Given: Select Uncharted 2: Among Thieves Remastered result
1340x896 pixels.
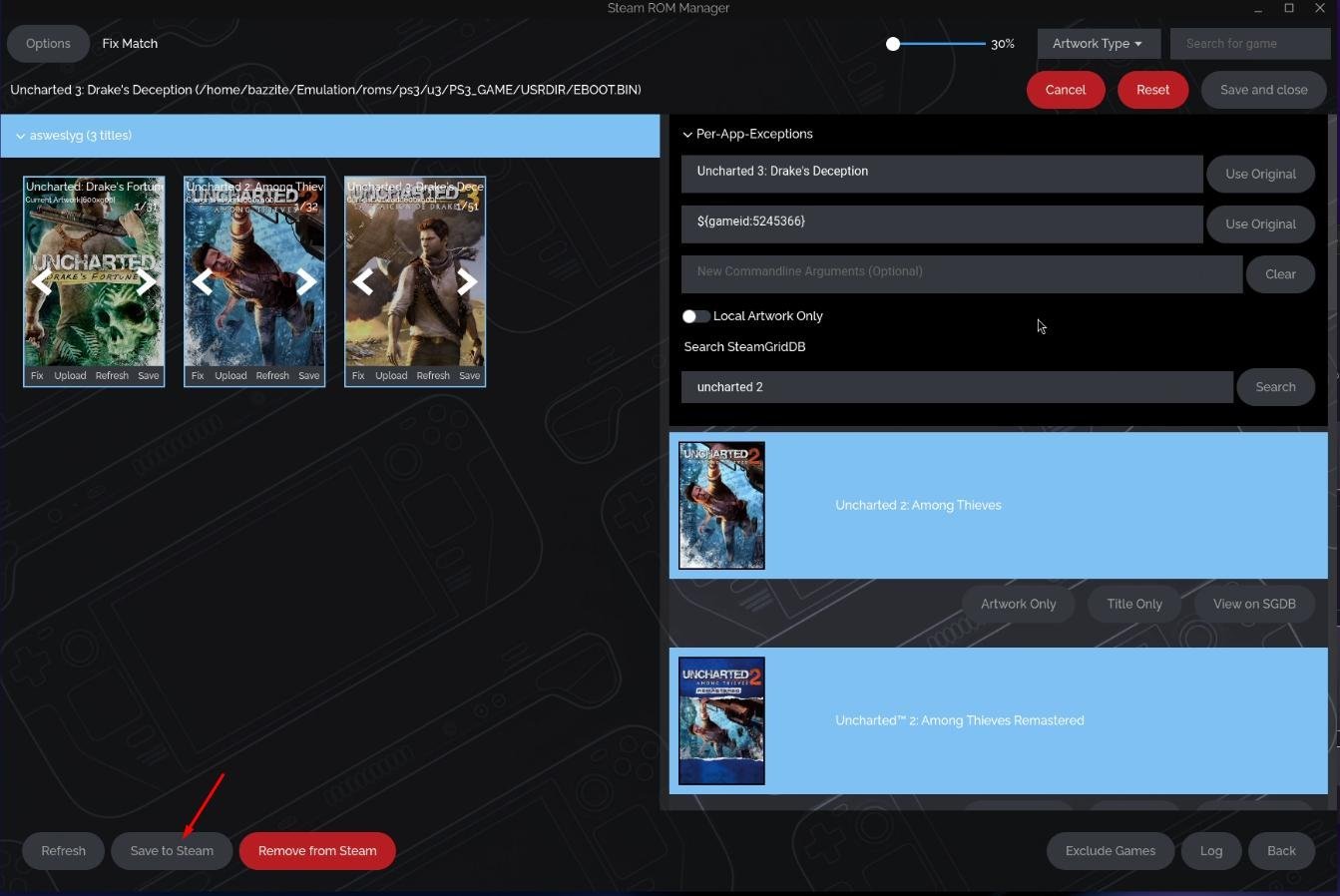Looking at the screenshot, I should (998, 721).
